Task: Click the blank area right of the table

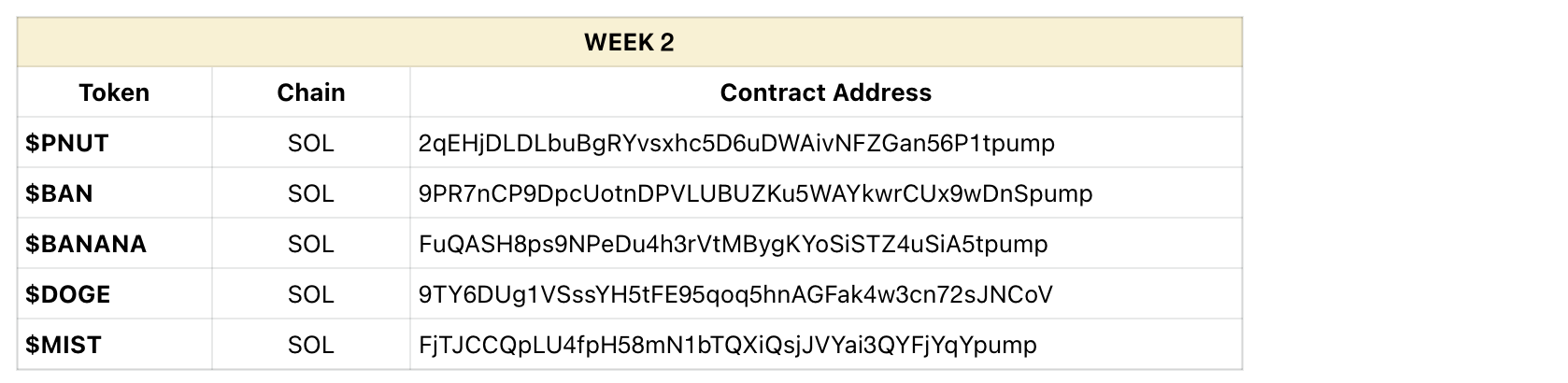Action: click(1404, 191)
